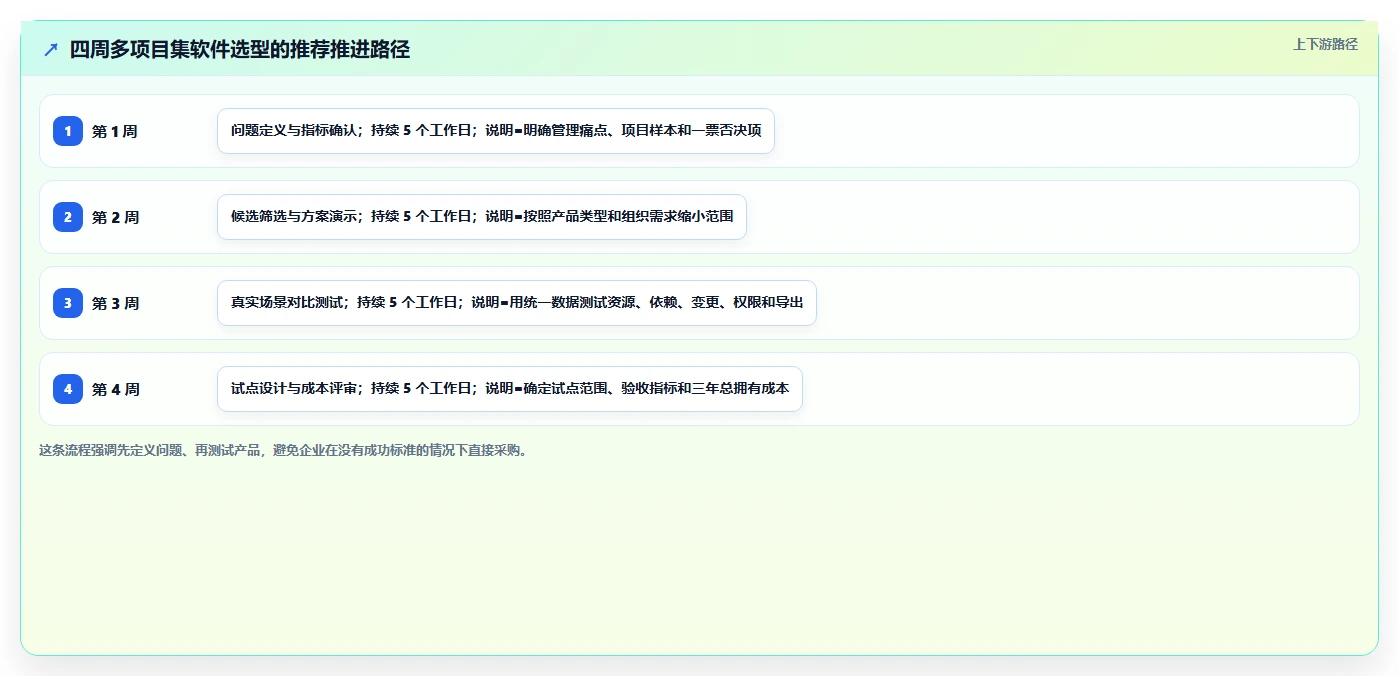Click the 上下游路径 label
Viewport: 1399px width, 676px height.
coord(1325,44)
